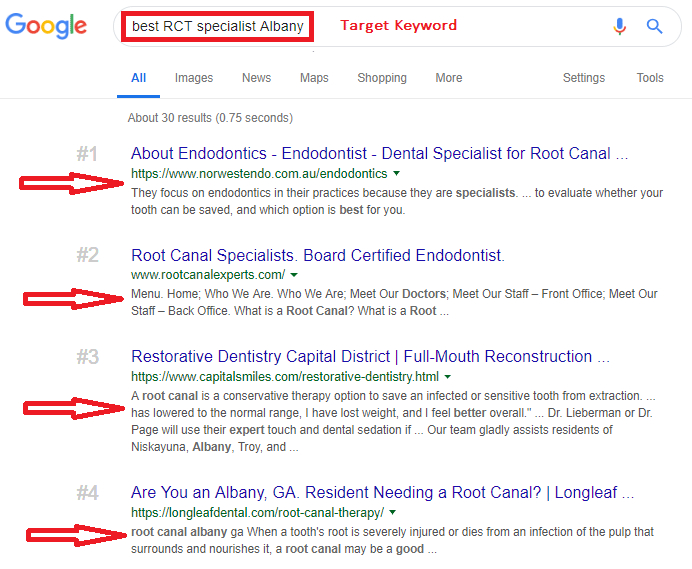The image size is (692, 569).
Task: Switch to the News tab
Action: click(x=256, y=78)
